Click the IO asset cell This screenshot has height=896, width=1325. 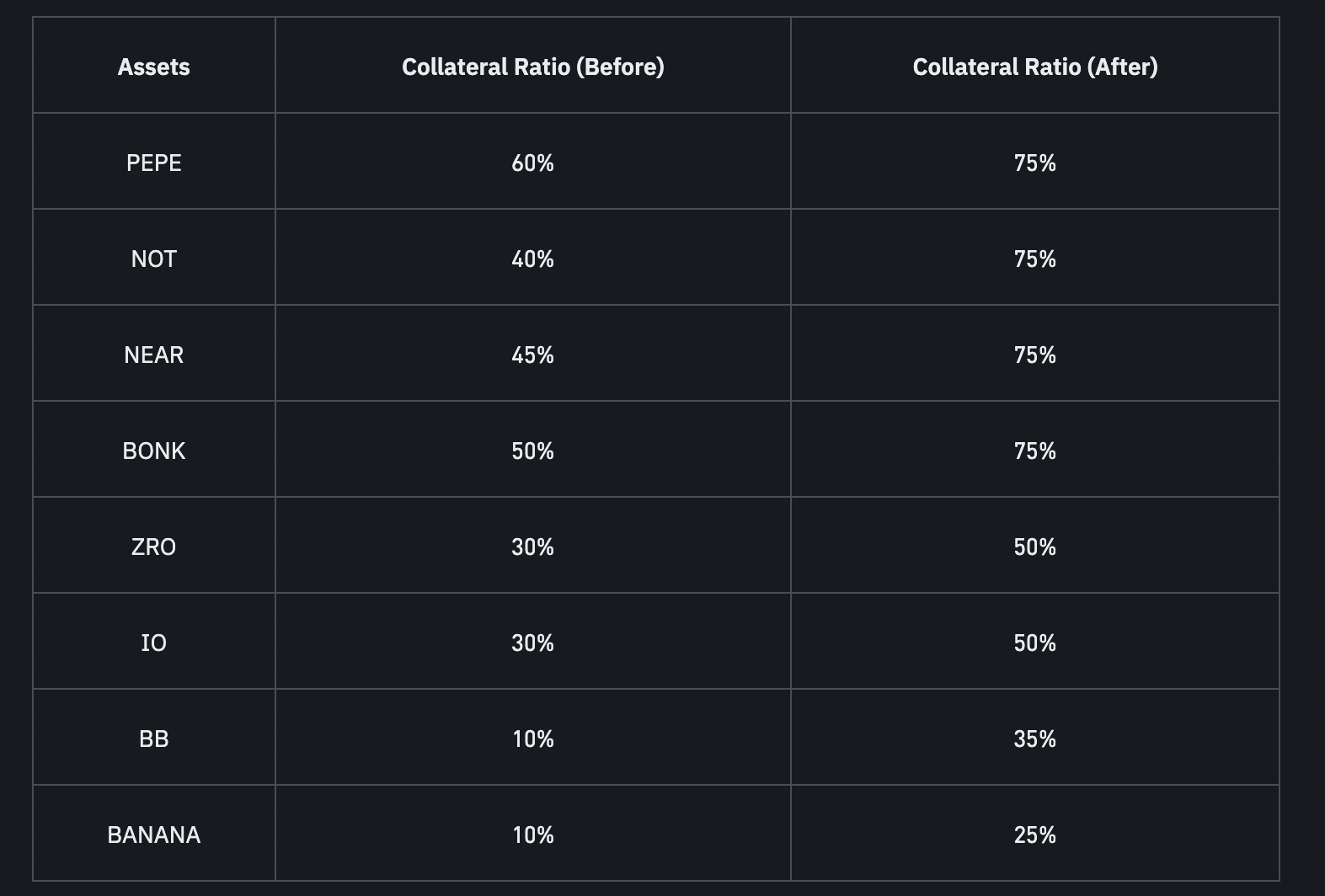coord(153,643)
